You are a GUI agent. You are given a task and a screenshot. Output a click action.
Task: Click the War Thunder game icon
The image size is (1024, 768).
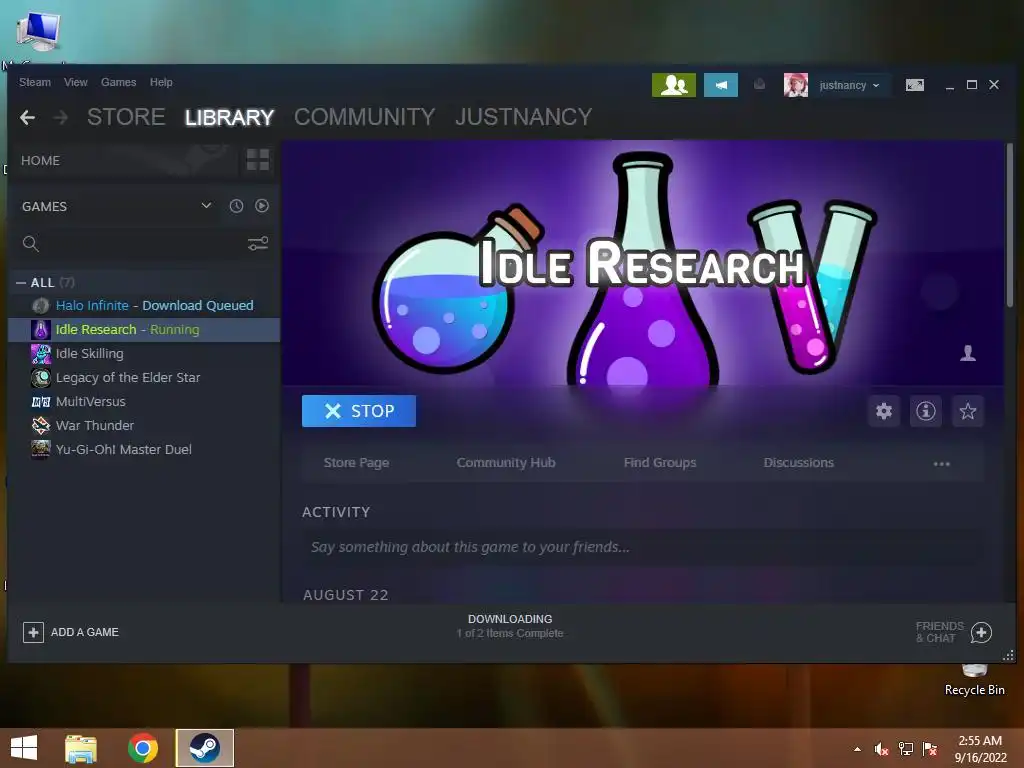pos(40,425)
